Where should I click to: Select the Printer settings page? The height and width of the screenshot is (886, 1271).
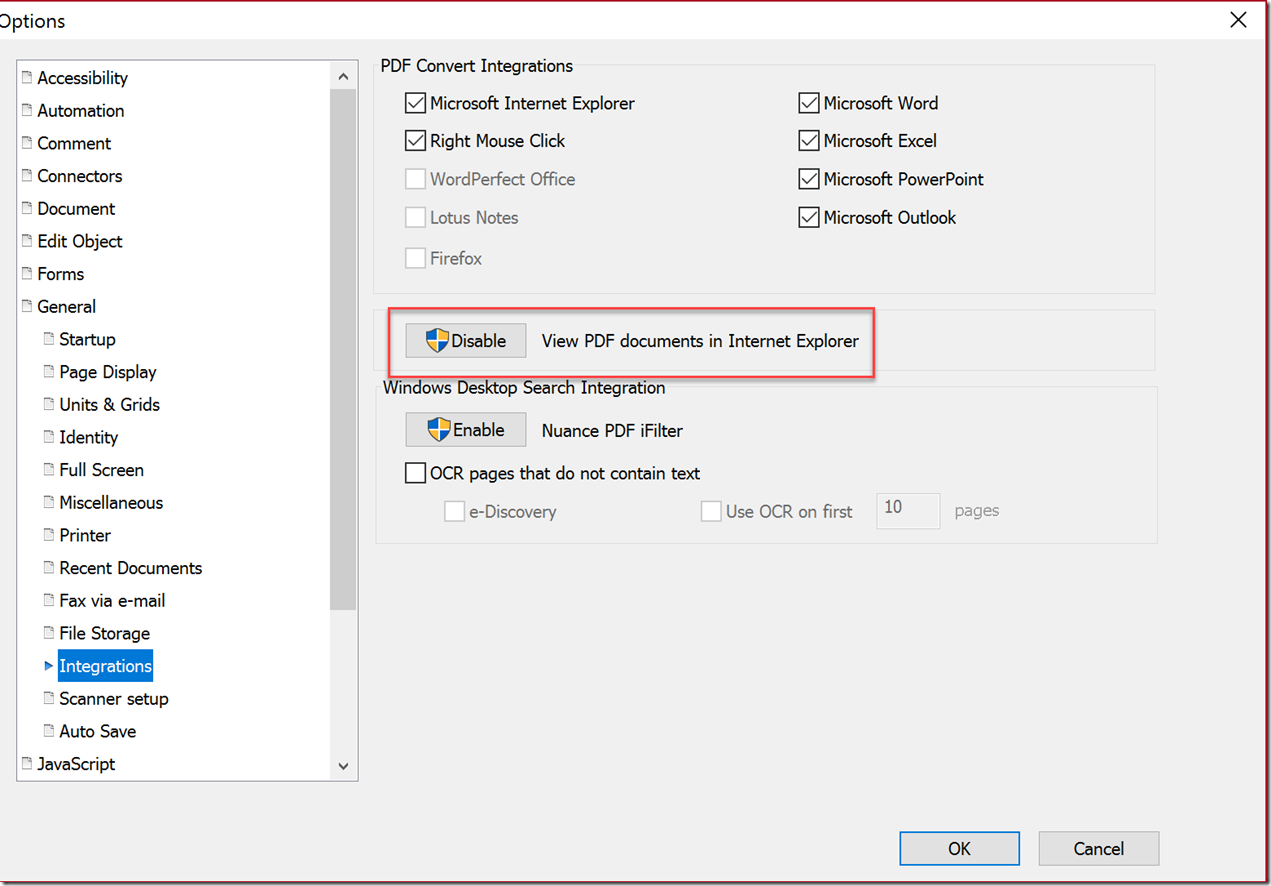point(85,535)
